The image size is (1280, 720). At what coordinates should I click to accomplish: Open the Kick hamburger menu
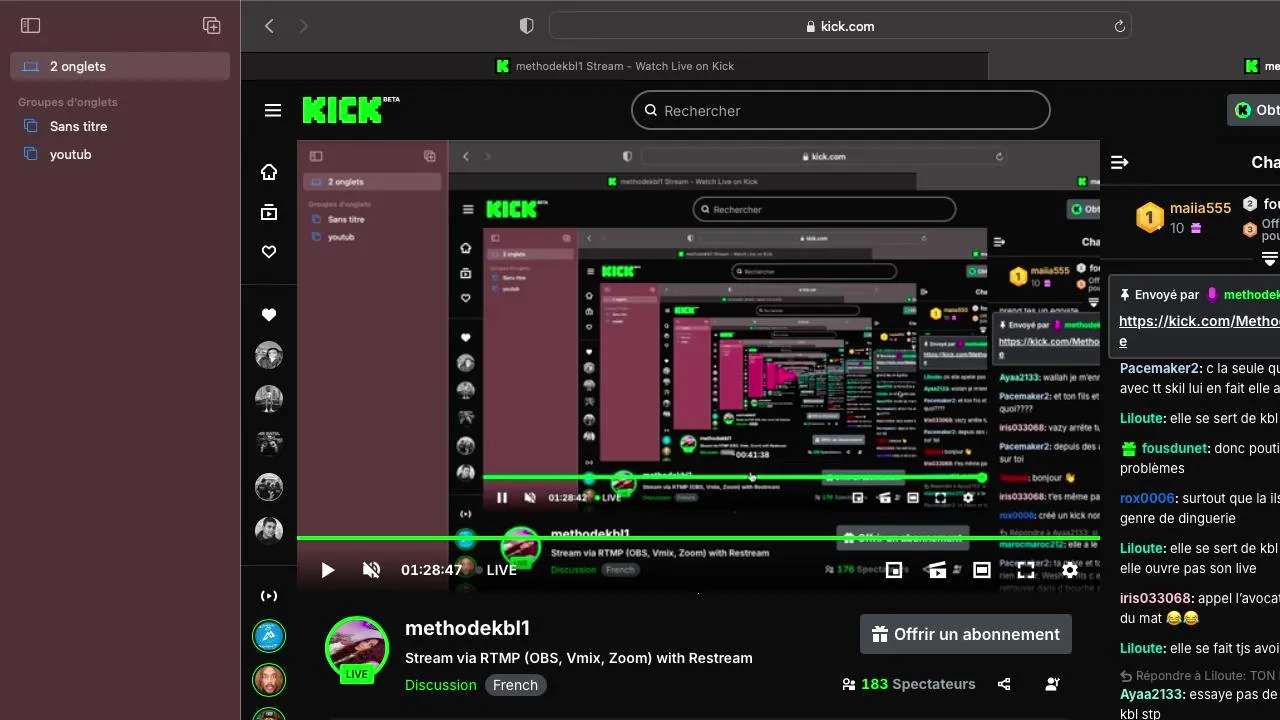coord(273,111)
